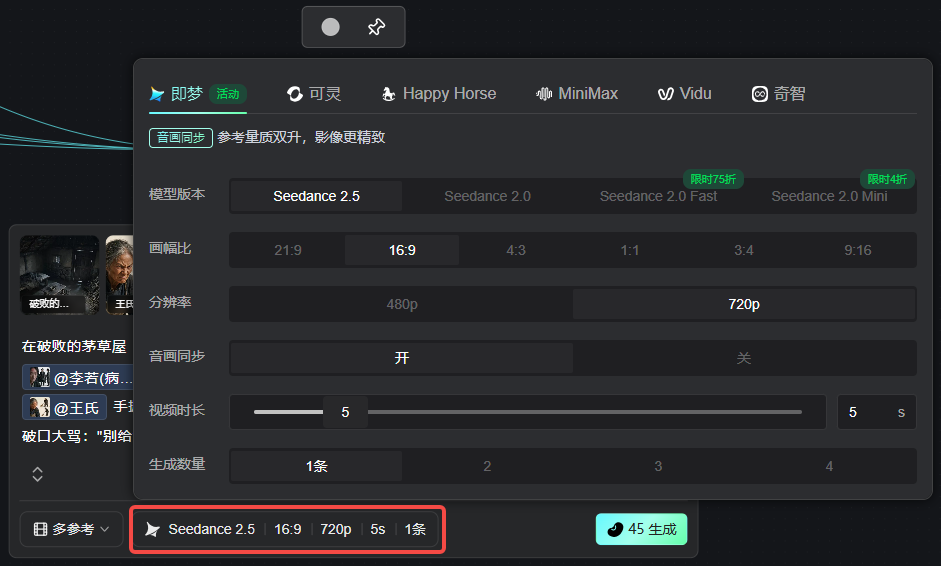Select Seedance 2.5 model version
The image size is (941, 566).
316,196
